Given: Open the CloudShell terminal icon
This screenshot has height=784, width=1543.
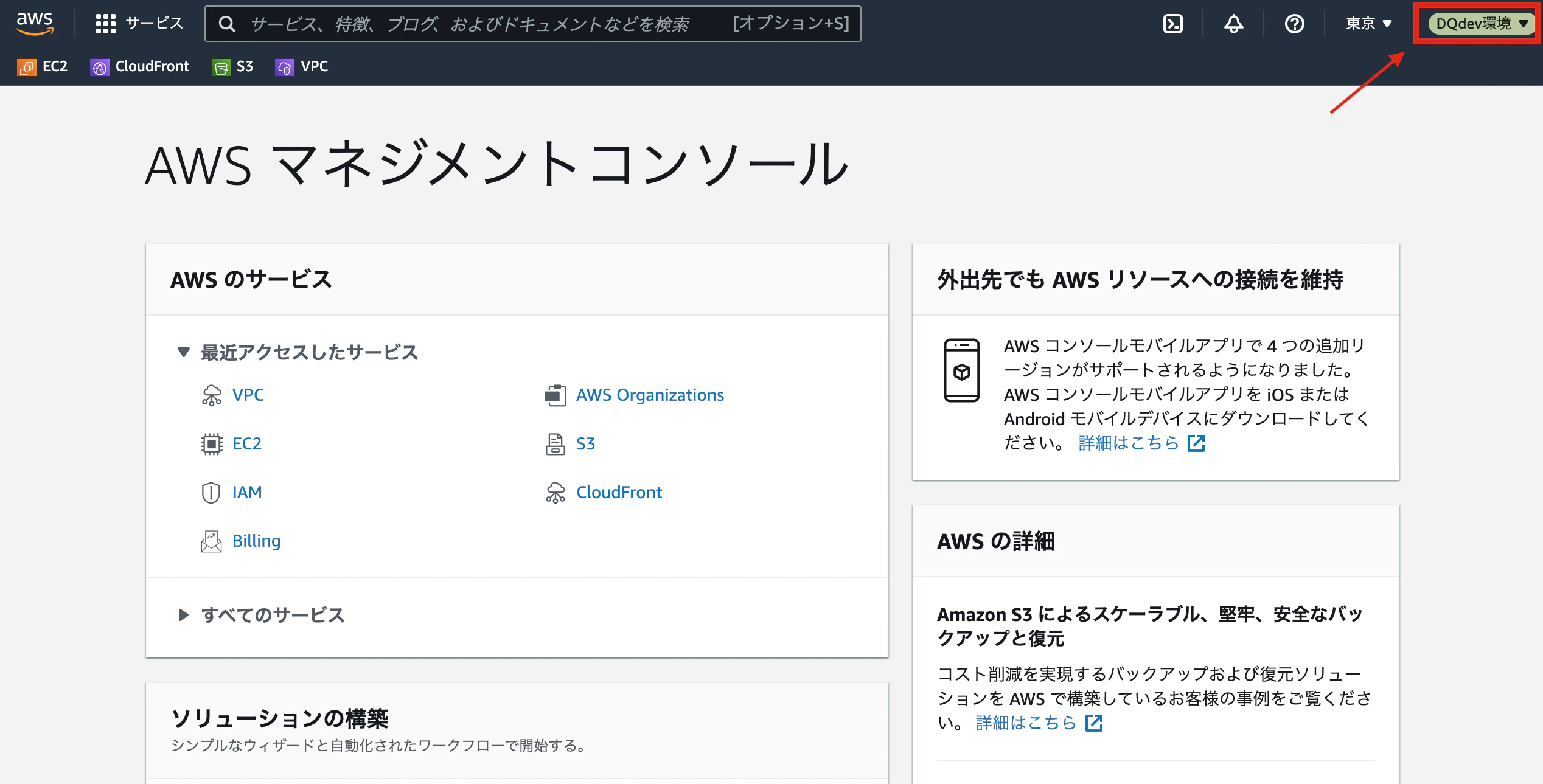Looking at the screenshot, I should [x=1172, y=24].
